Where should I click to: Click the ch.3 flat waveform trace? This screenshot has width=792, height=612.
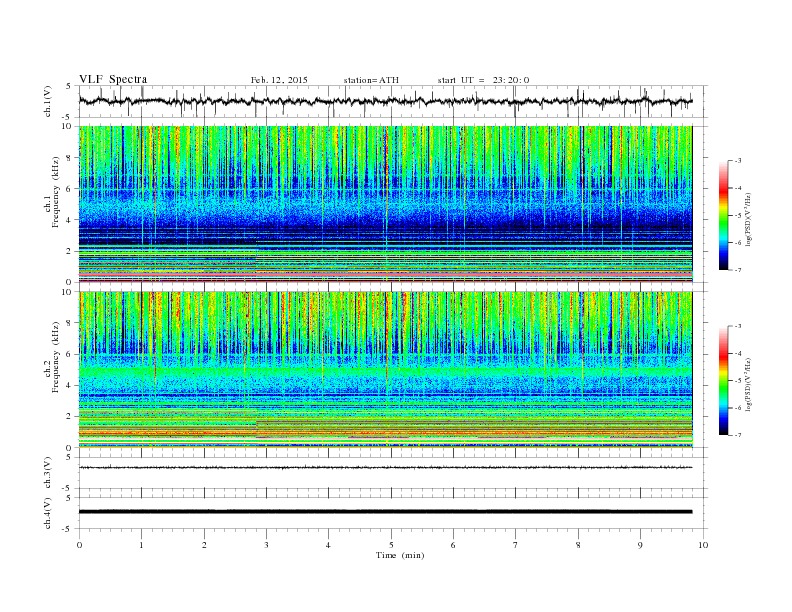pos(385,468)
